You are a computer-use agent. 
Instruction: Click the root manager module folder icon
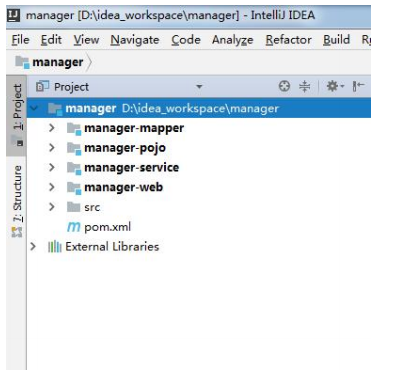click(x=55, y=109)
